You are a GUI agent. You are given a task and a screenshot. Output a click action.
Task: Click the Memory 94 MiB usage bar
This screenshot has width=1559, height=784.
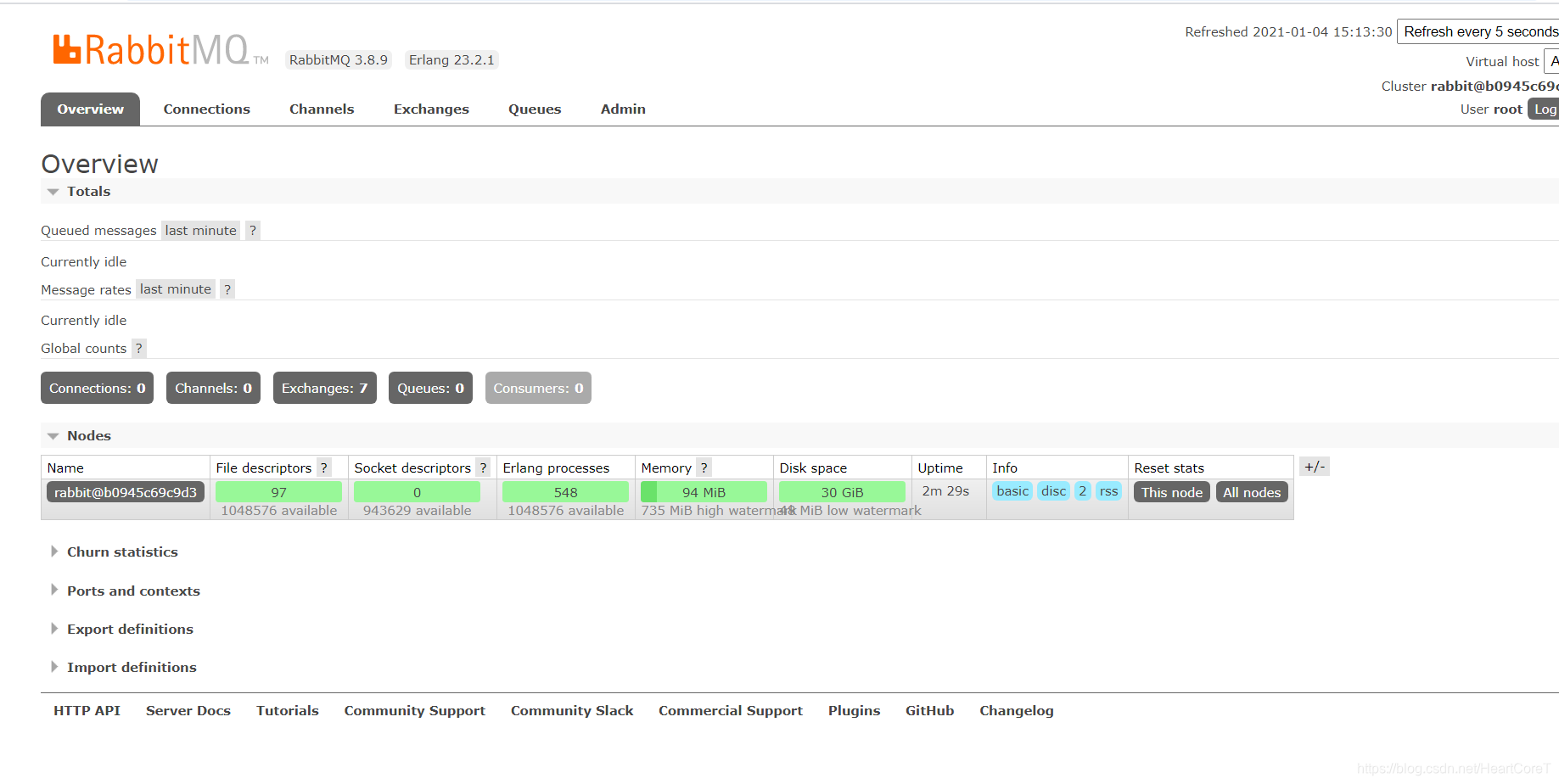tap(704, 492)
